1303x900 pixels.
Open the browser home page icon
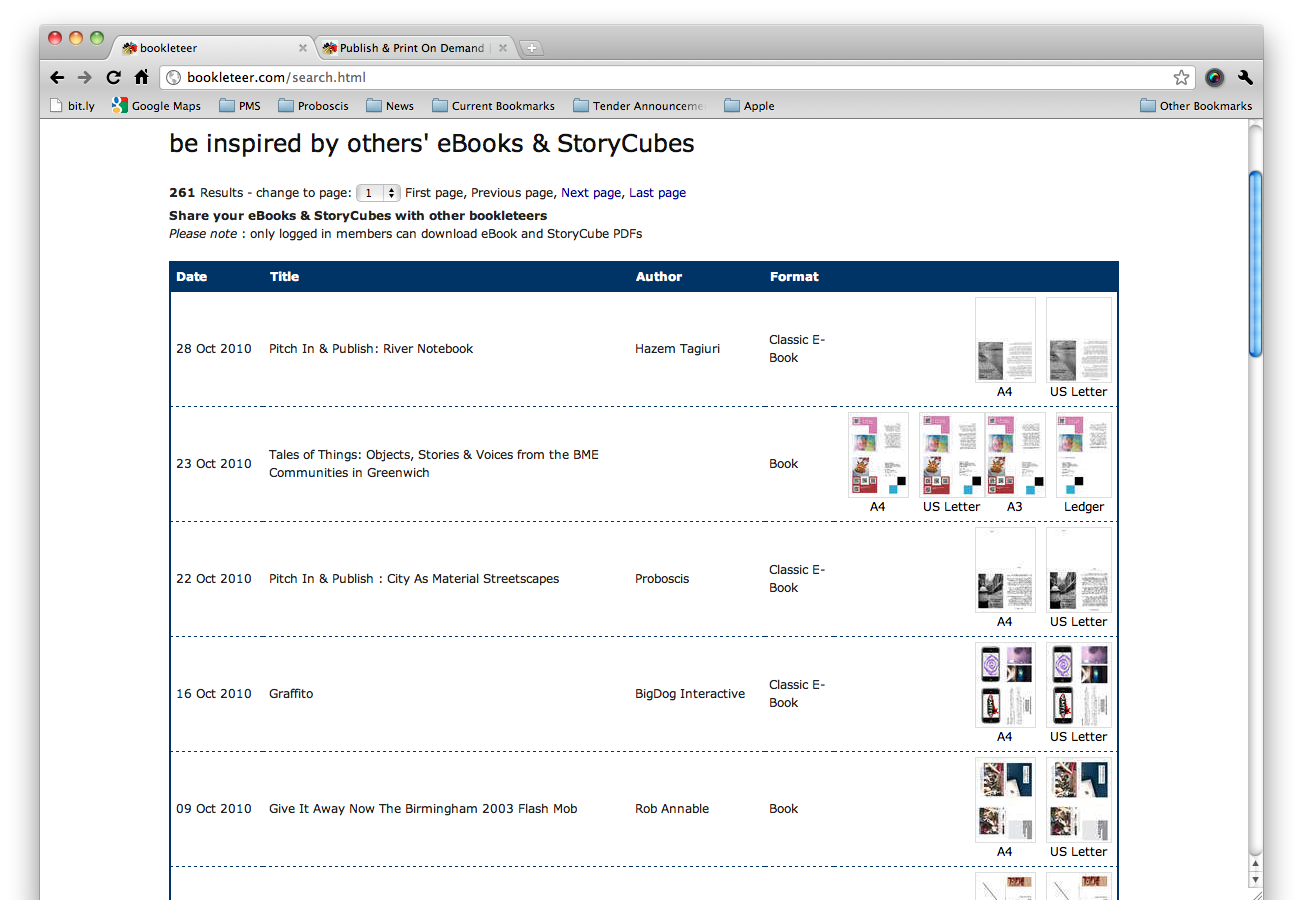[x=141, y=77]
